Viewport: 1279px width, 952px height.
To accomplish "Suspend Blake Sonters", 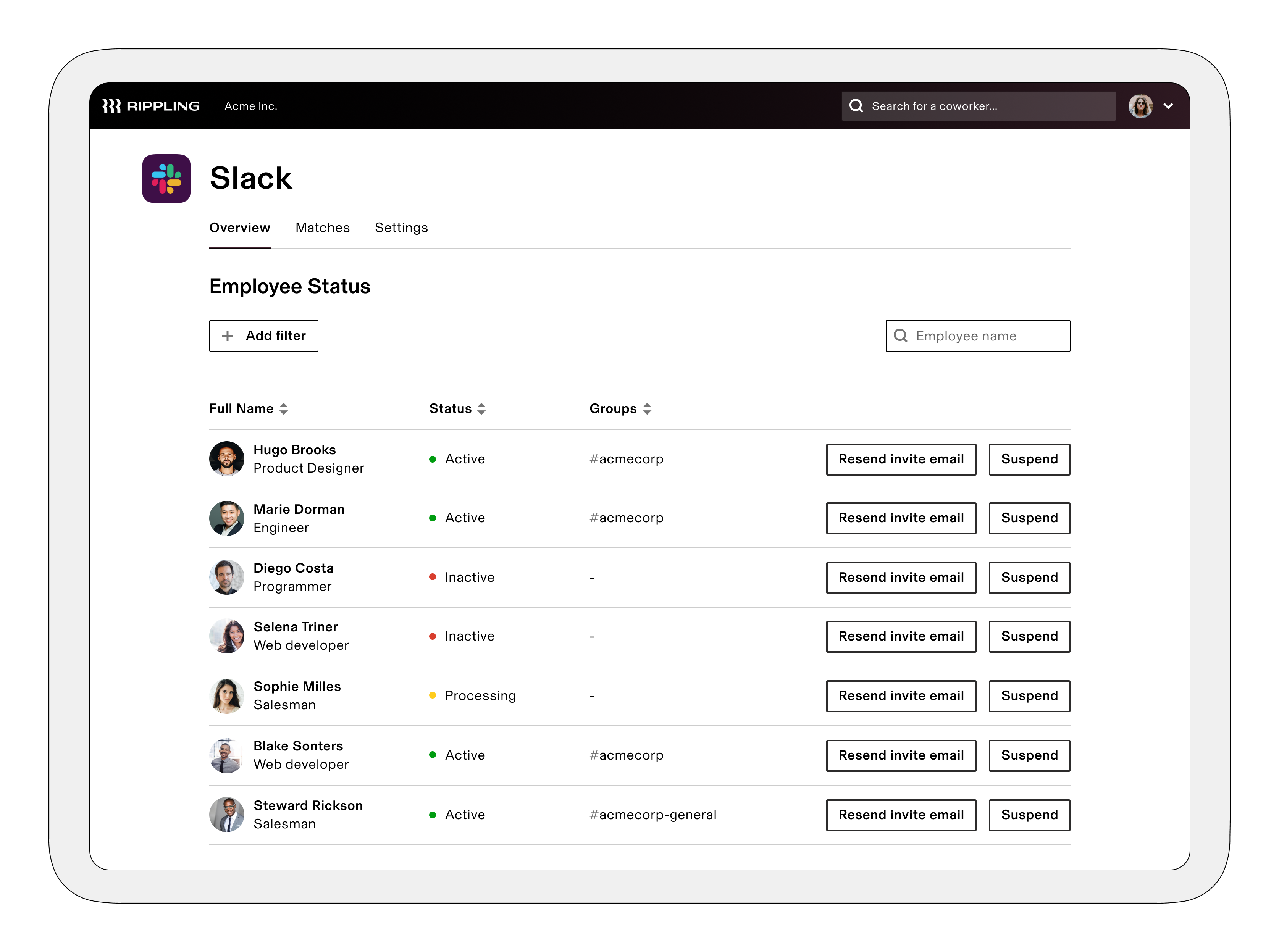I will pyautogui.click(x=1029, y=755).
